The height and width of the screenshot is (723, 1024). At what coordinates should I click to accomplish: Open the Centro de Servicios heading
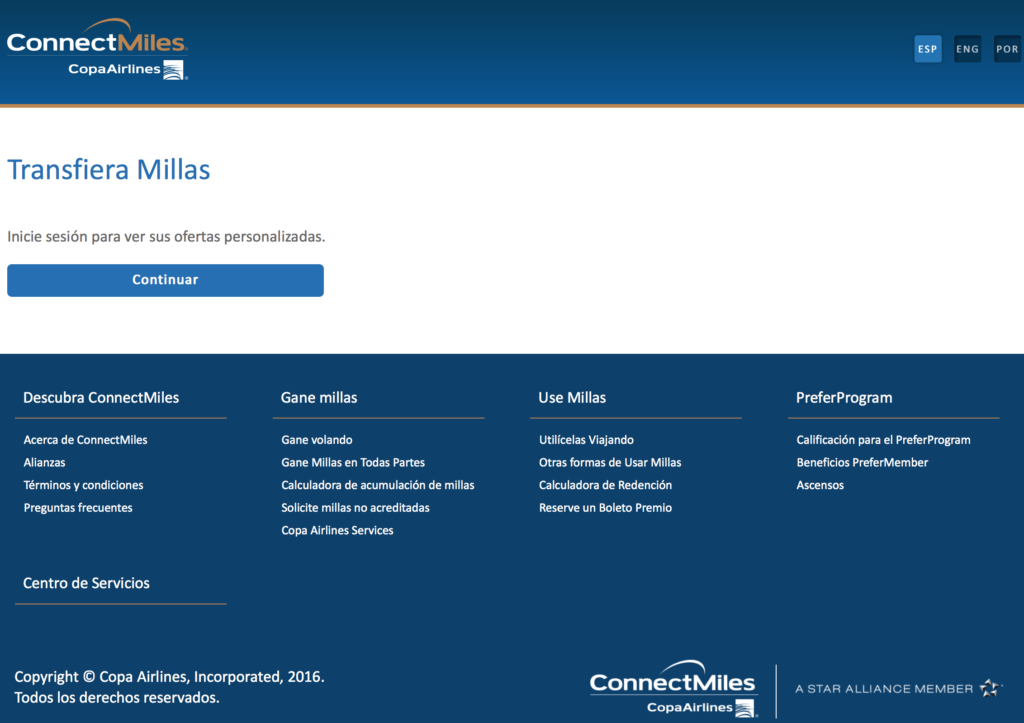click(x=86, y=583)
